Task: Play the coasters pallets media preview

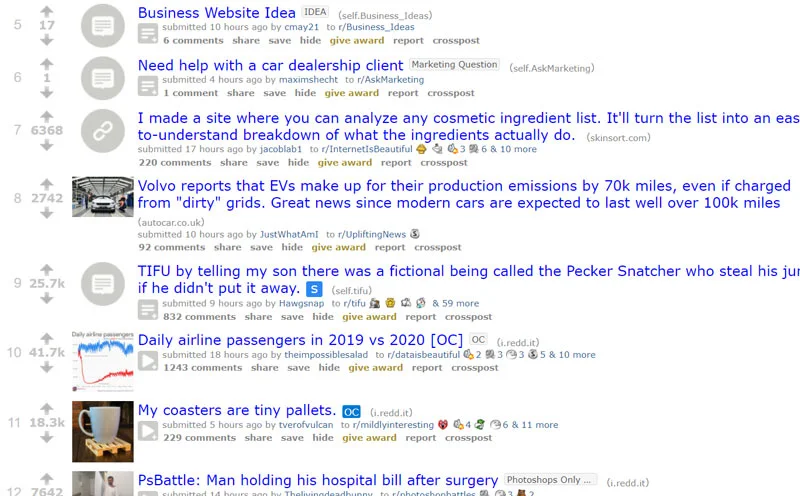Action: click(x=148, y=431)
